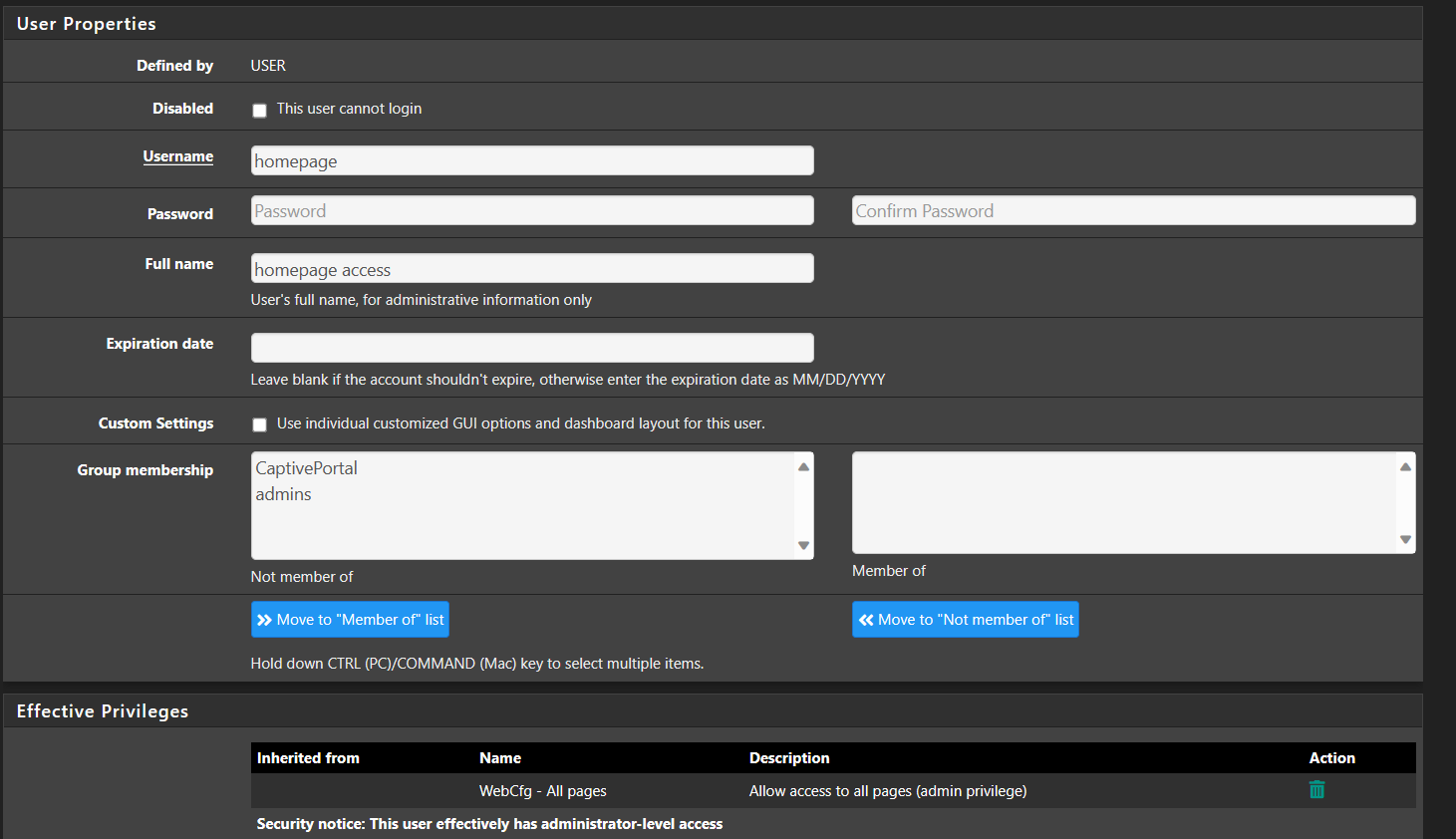Select admins in Not member of list

pos(283,493)
